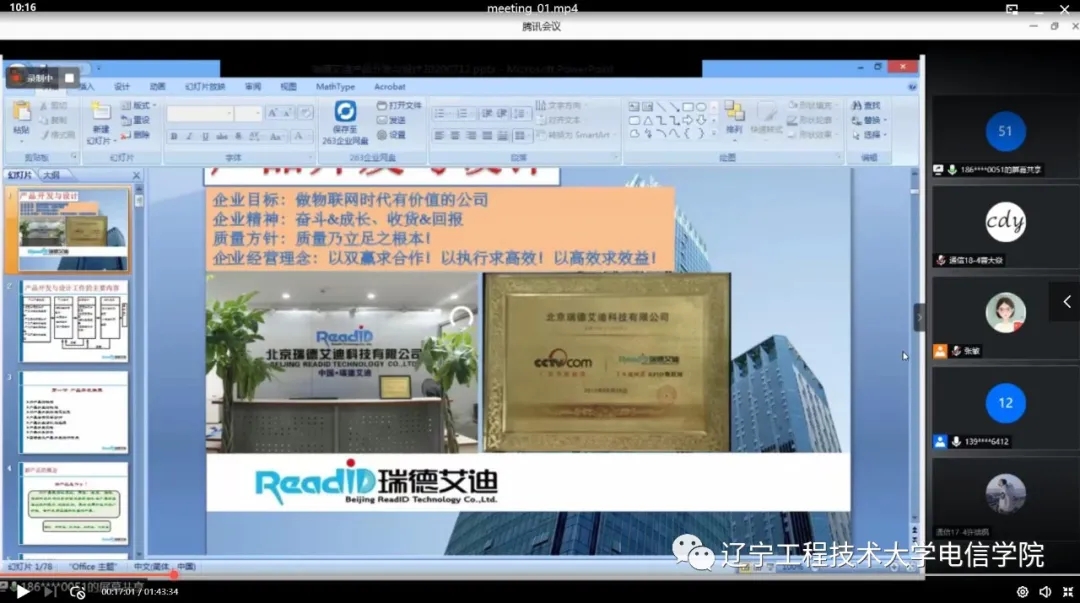Open the MathType ribbon tab
Image resolution: width=1080 pixels, height=603 pixels.
335,87
